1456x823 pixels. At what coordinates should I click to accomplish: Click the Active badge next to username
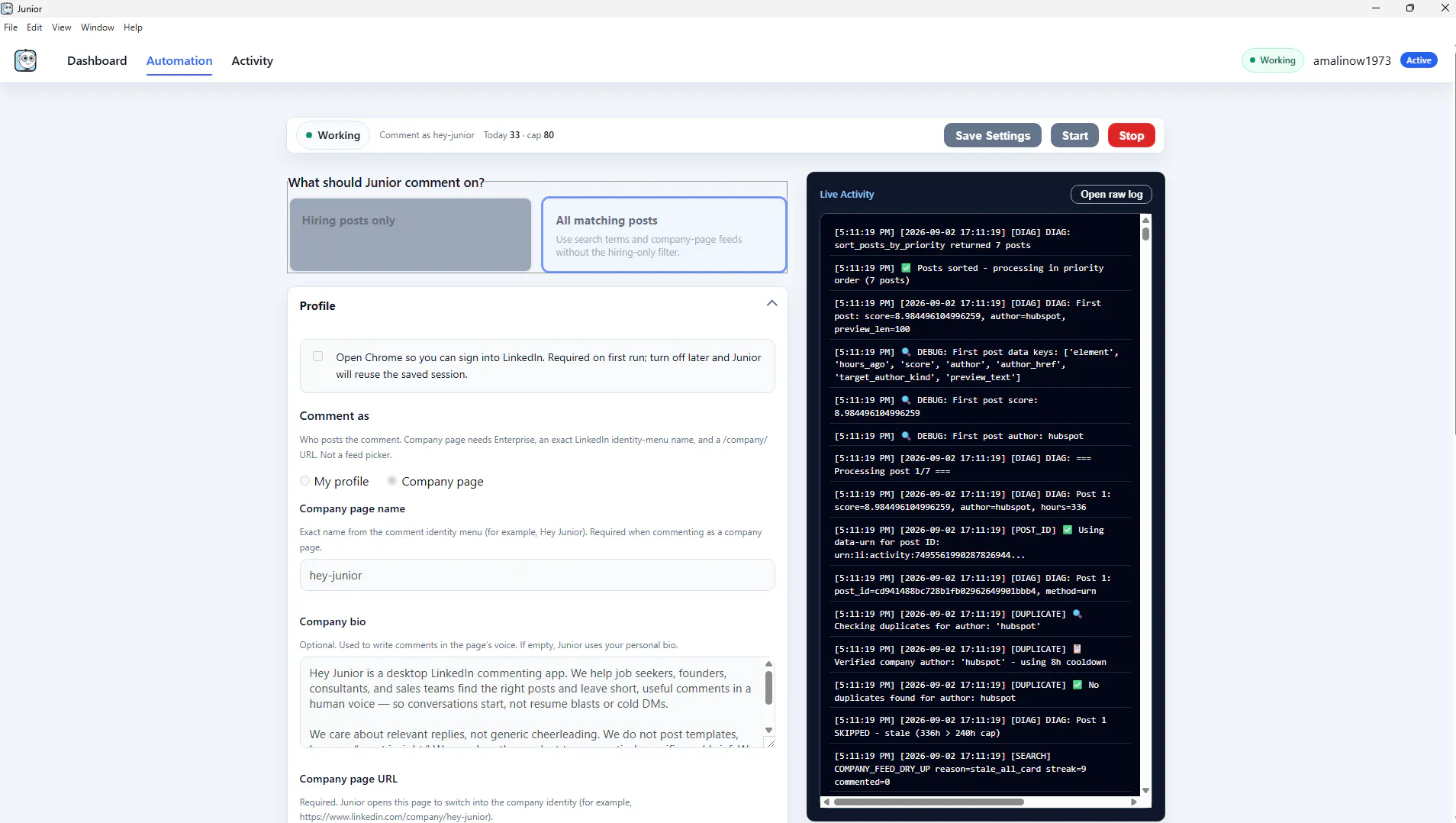click(x=1419, y=60)
